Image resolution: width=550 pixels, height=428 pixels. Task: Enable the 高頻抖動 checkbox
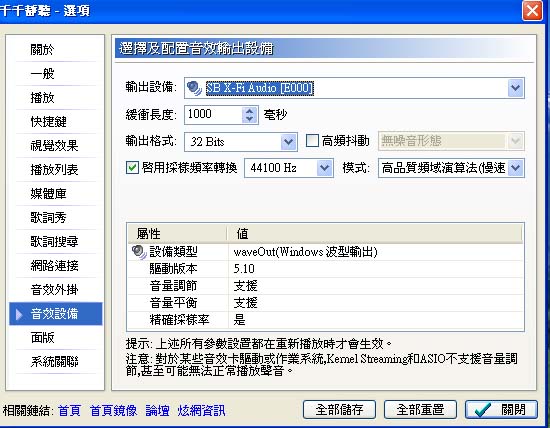pyautogui.click(x=312, y=141)
